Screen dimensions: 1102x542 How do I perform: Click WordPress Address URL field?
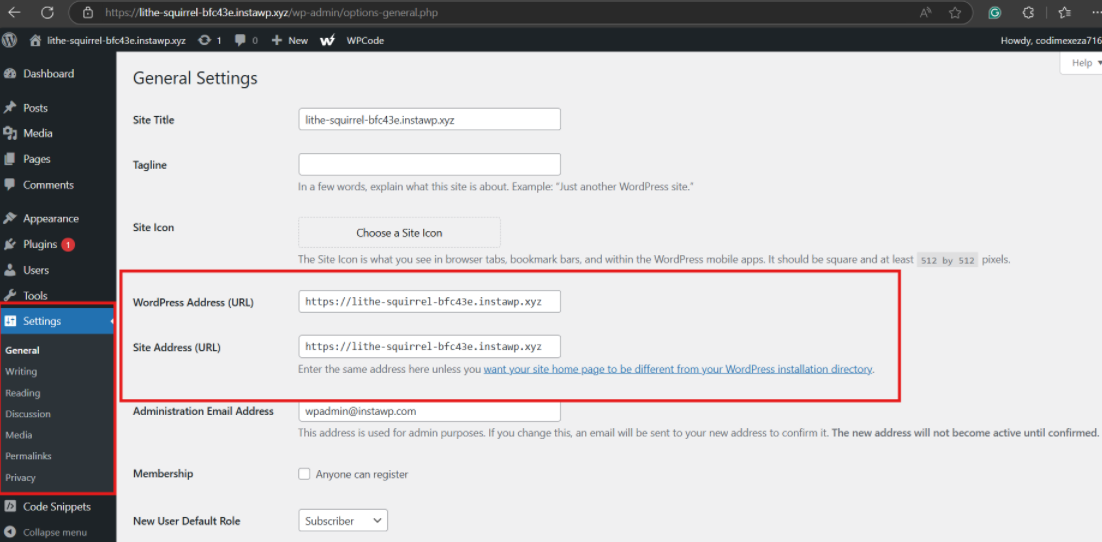coord(429,302)
